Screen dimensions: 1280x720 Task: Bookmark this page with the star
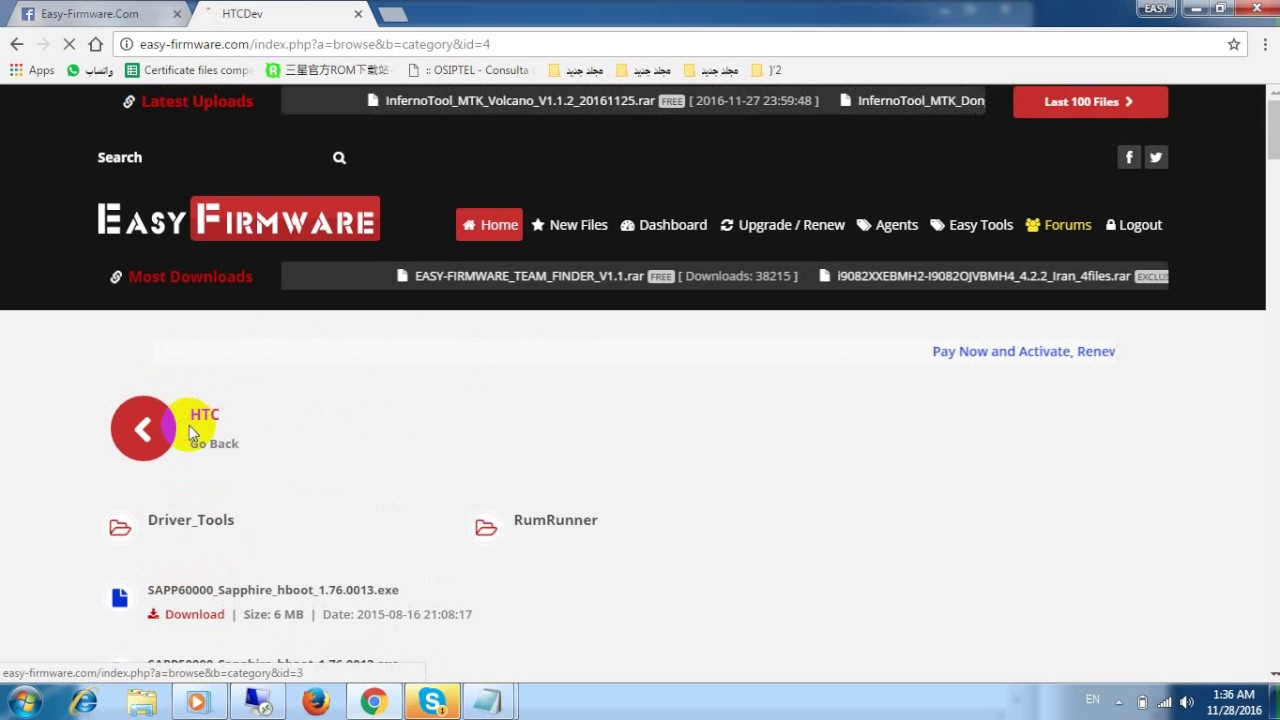point(1234,44)
